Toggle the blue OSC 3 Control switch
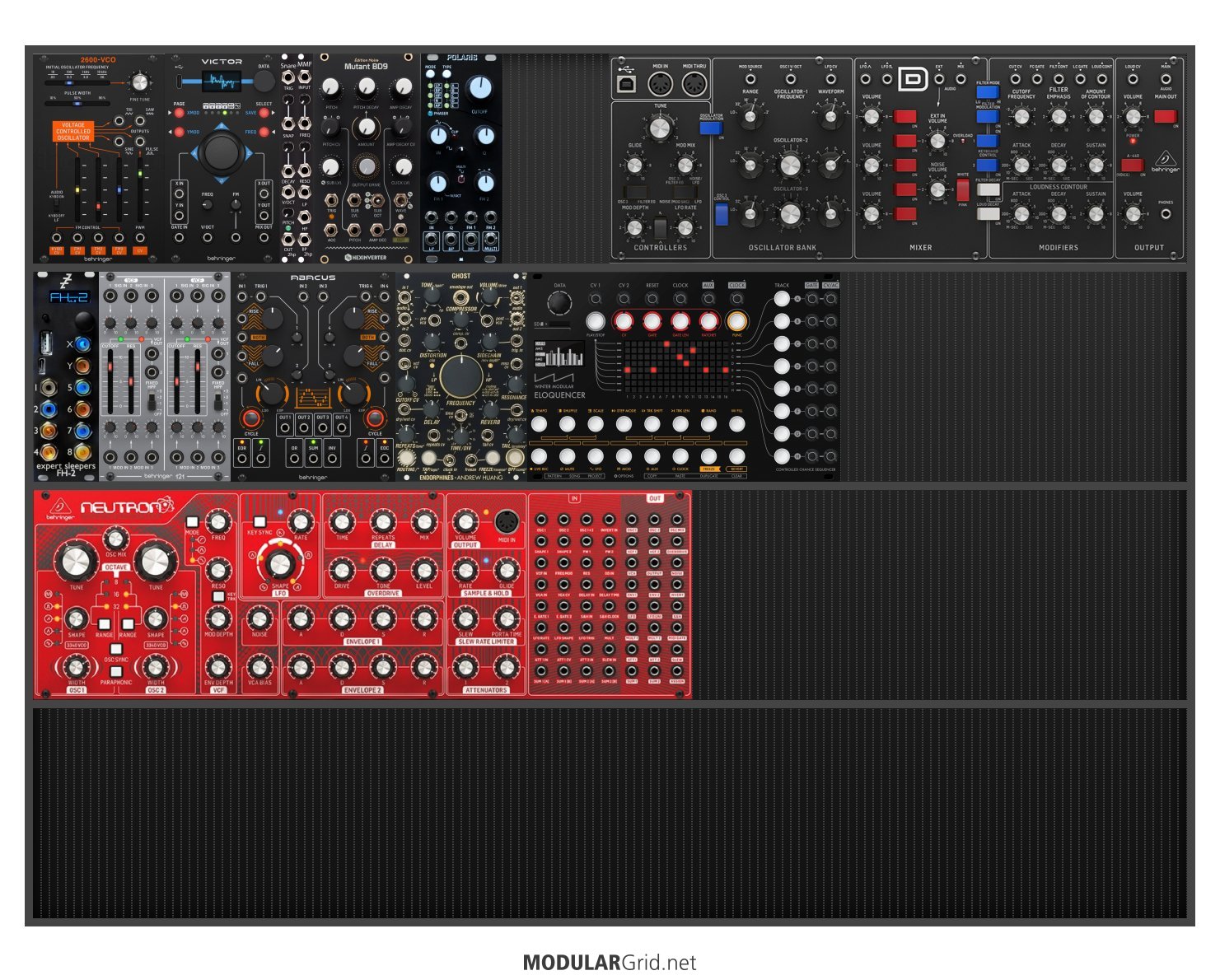This screenshot has height=980, width=1220. 722,214
